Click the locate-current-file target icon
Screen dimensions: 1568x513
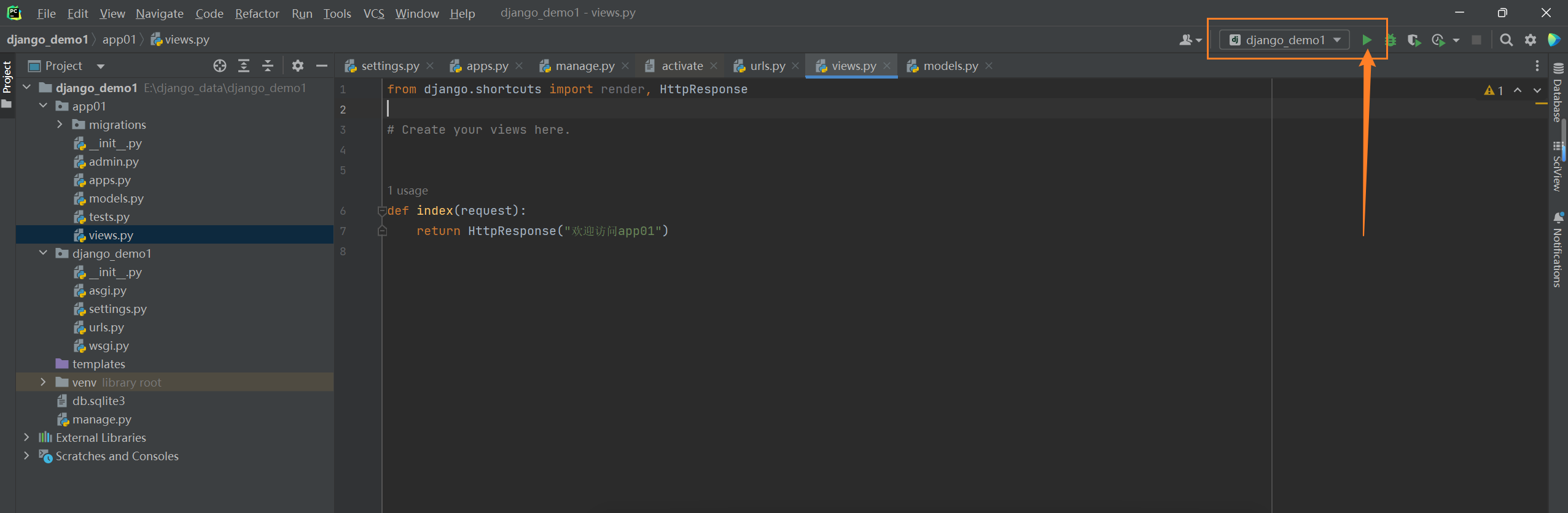point(219,66)
